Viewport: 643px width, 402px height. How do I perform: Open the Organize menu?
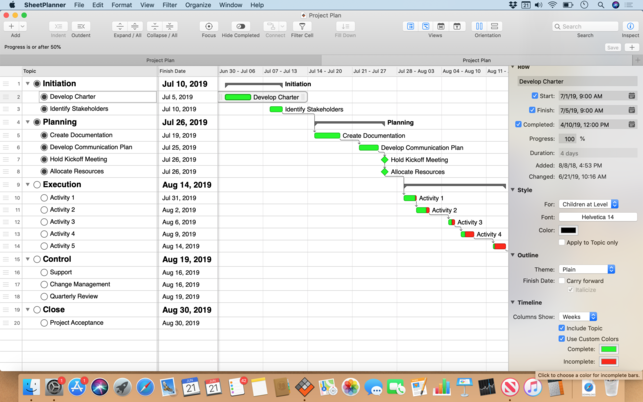point(198,5)
